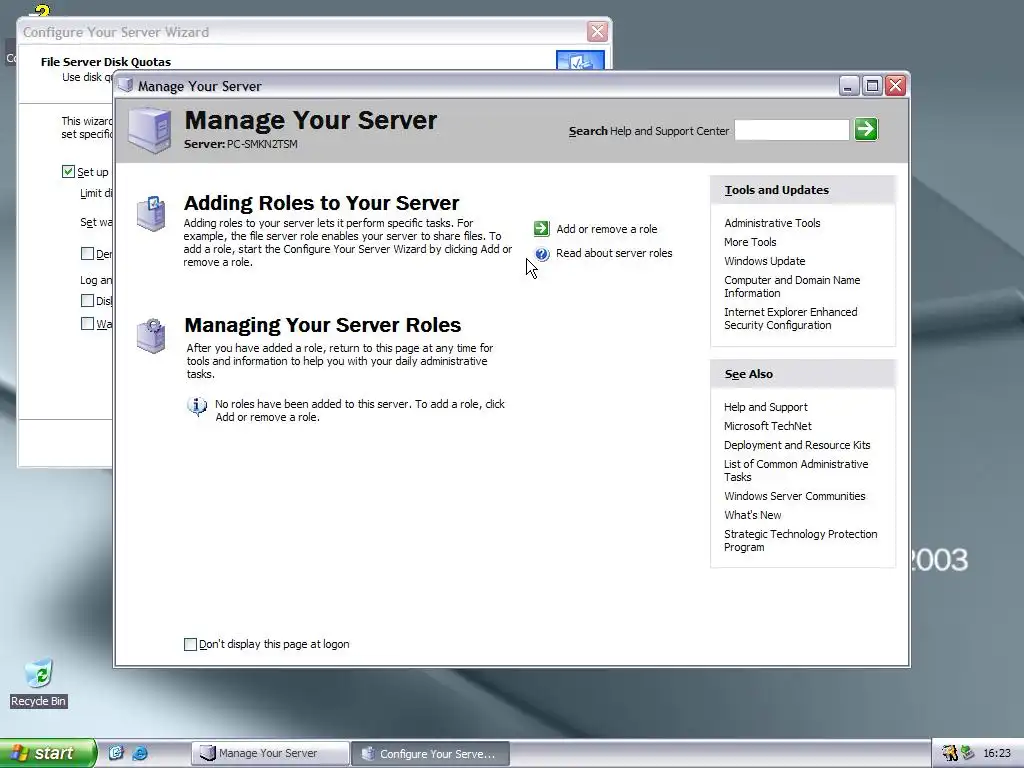
Task: Open Computer and Domain Name Information link
Action: click(792, 287)
